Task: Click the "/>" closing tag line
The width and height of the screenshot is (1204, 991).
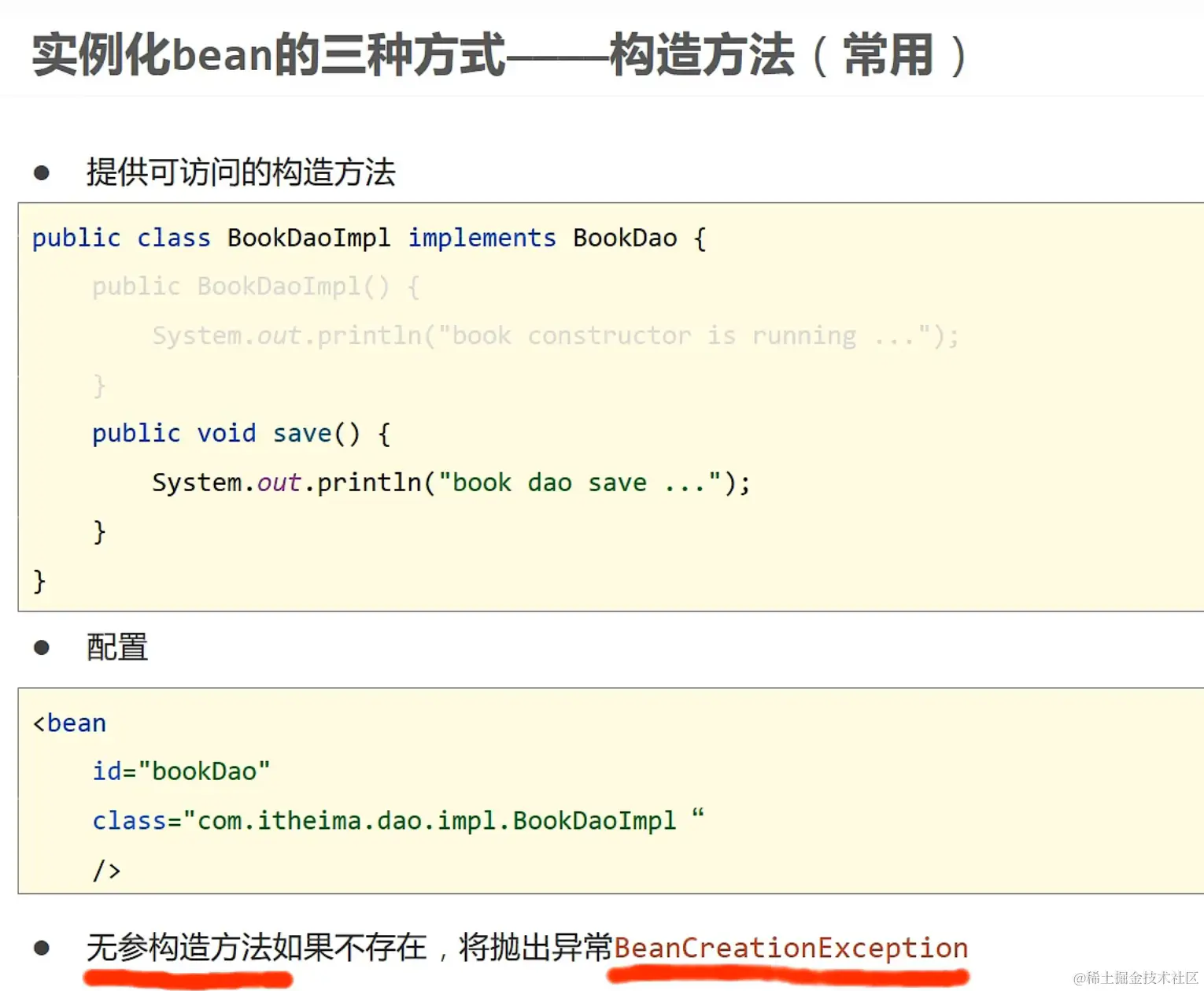Action: (x=106, y=870)
